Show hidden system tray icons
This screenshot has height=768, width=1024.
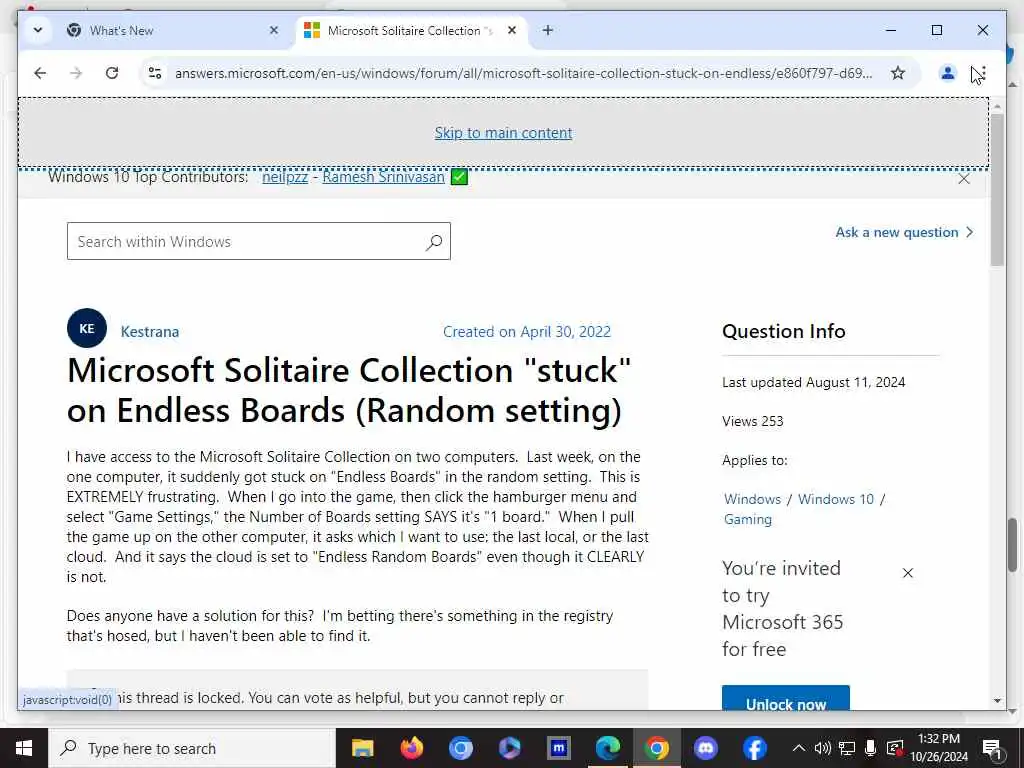798,748
